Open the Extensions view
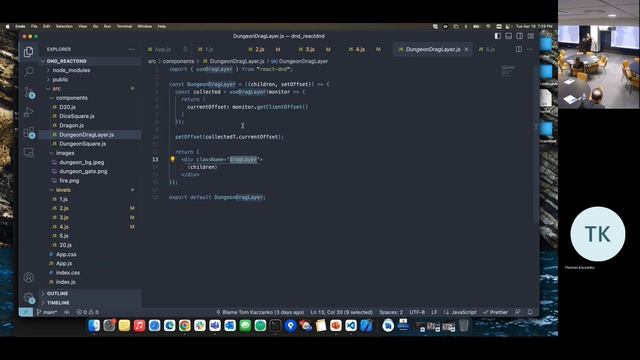The image size is (640, 360). click(x=29, y=133)
